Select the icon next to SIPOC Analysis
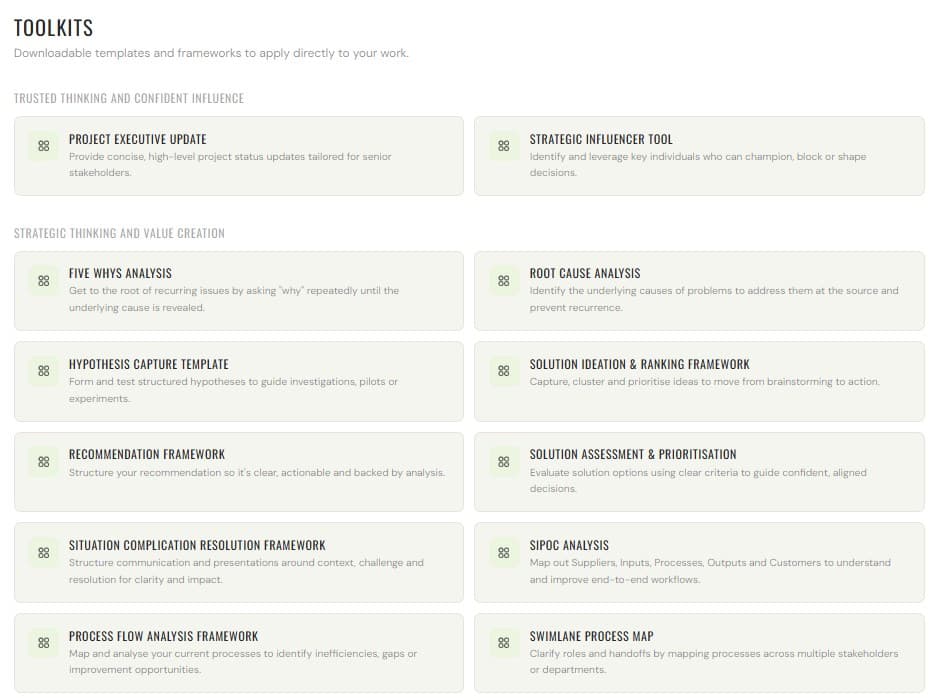934x700 pixels. (x=504, y=552)
